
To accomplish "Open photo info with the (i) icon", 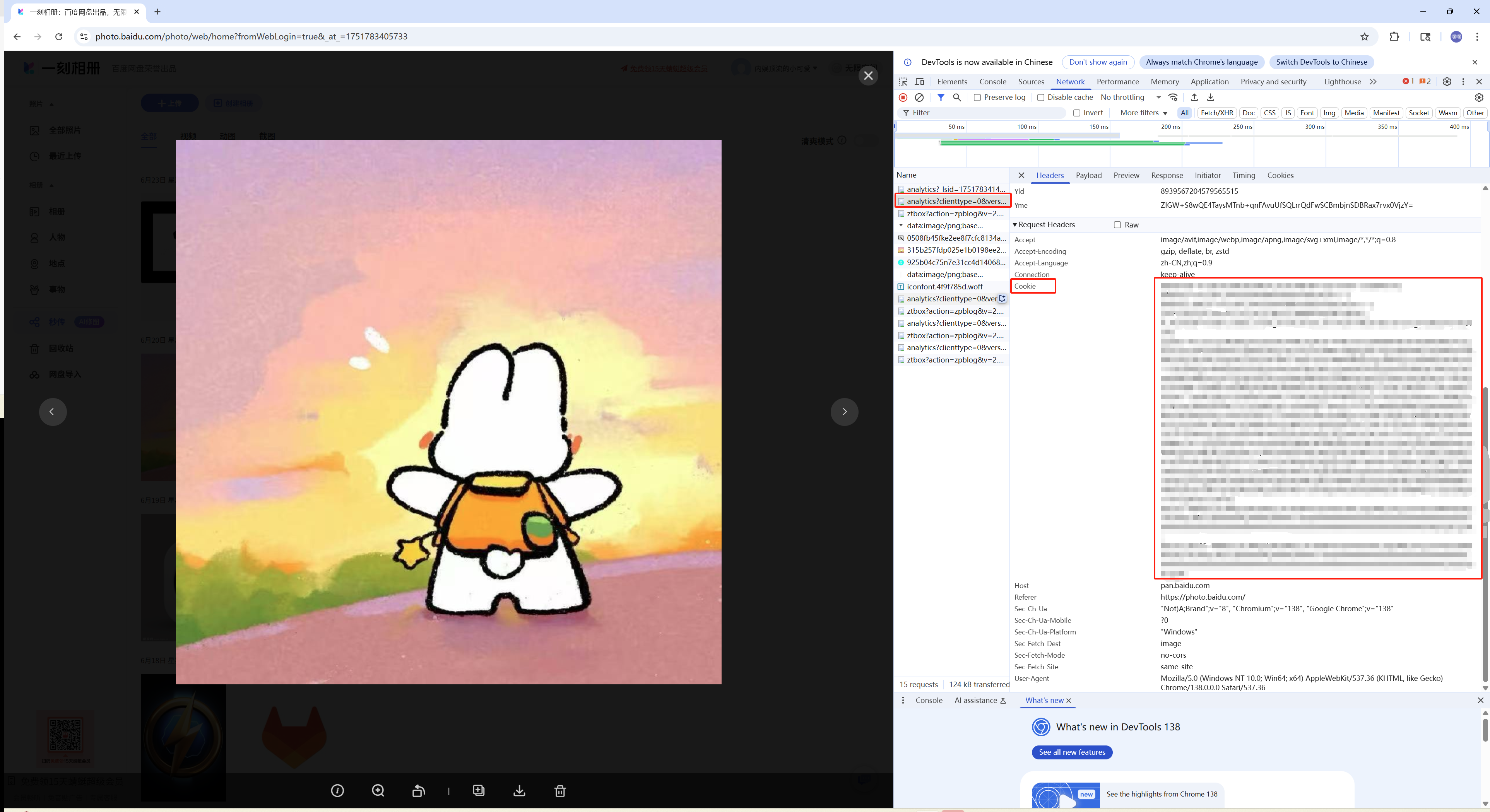I will tap(337, 791).
